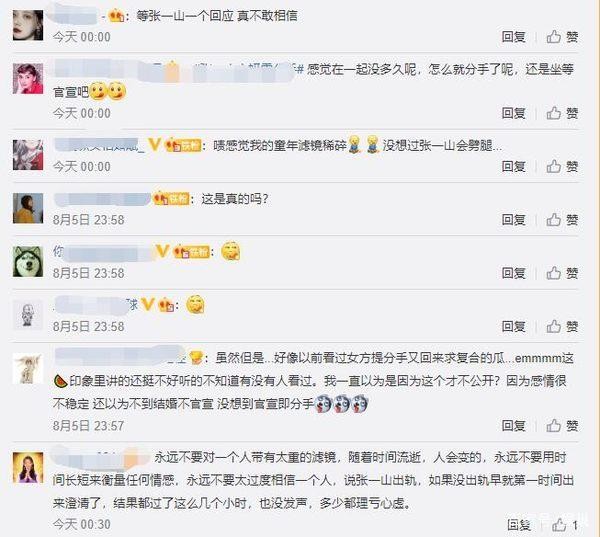Open the first commenter's avatar
The height and width of the screenshot is (537, 600).
click(x=28, y=25)
